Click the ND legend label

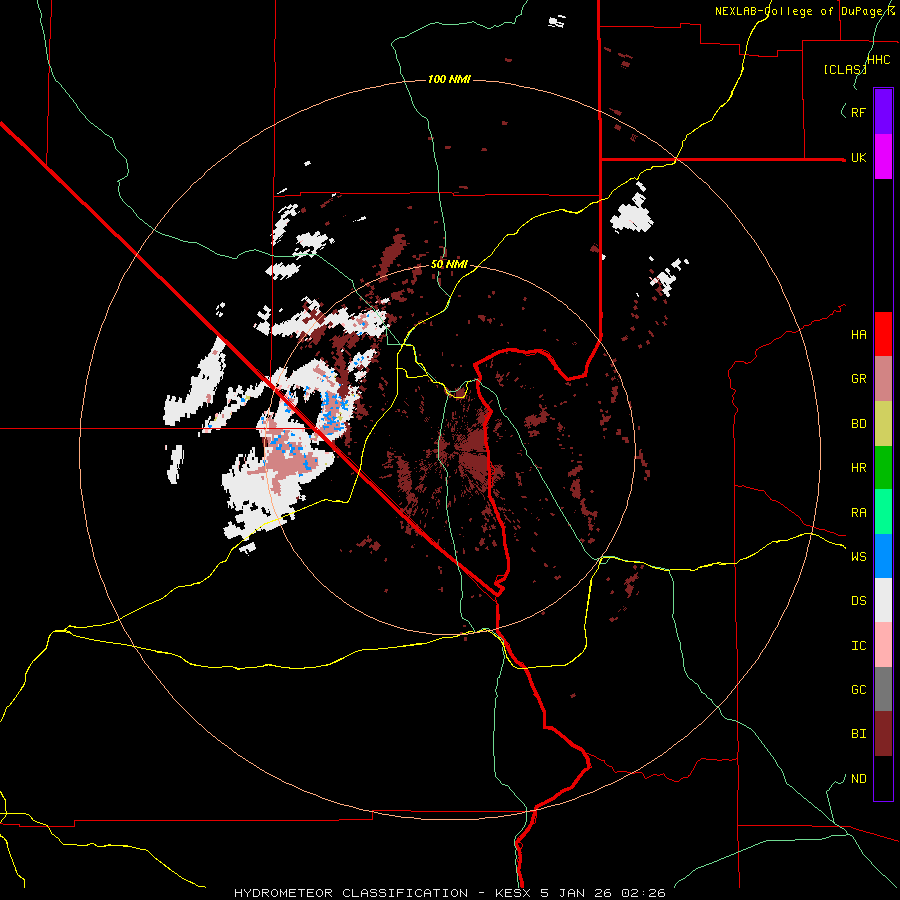859,778
